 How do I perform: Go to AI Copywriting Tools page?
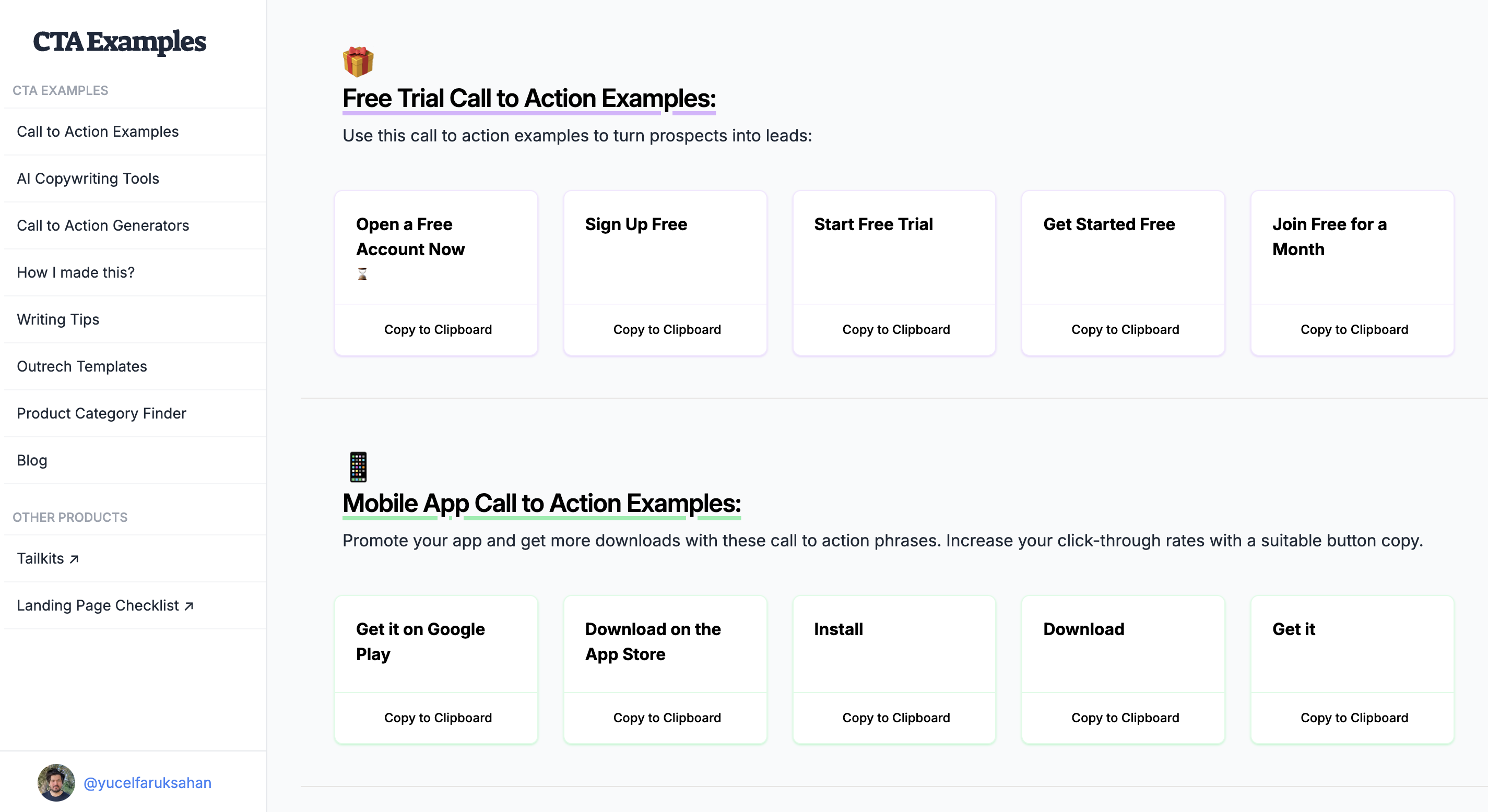point(88,178)
